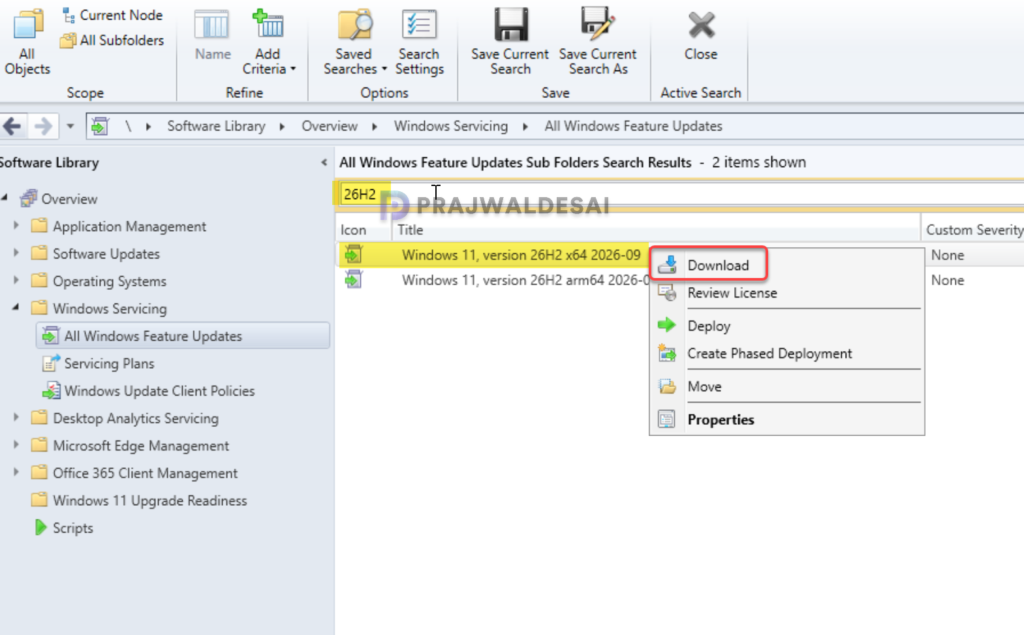
Task: Select All Subfolders scope option
Action: pos(112,41)
